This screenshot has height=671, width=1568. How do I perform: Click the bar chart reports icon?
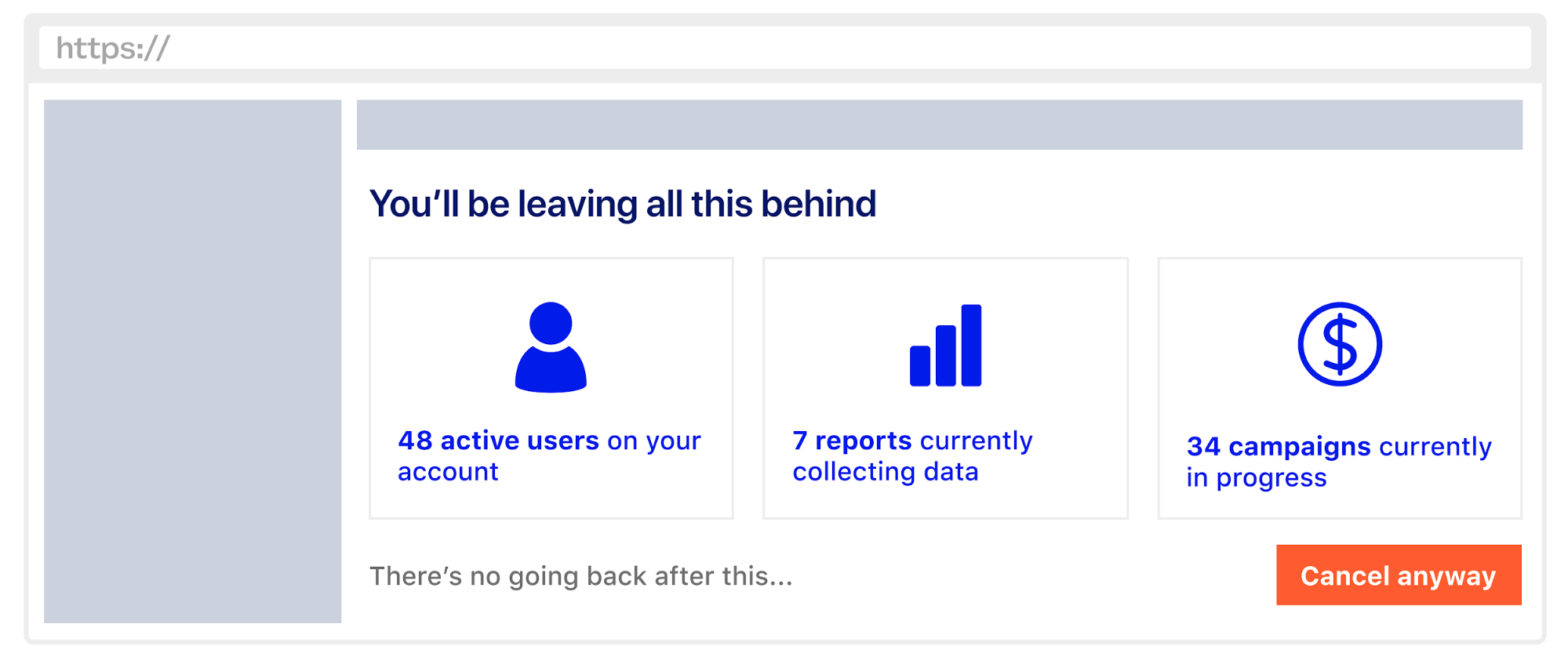[x=945, y=346]
